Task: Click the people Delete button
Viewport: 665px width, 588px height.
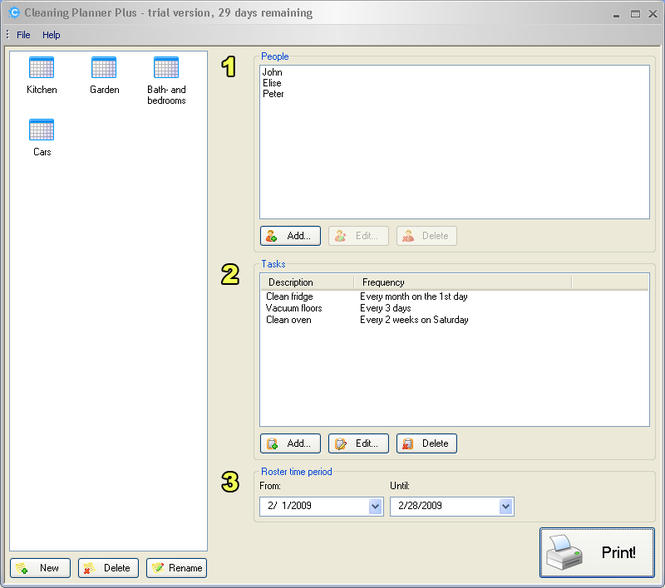Action: [427, 236]
